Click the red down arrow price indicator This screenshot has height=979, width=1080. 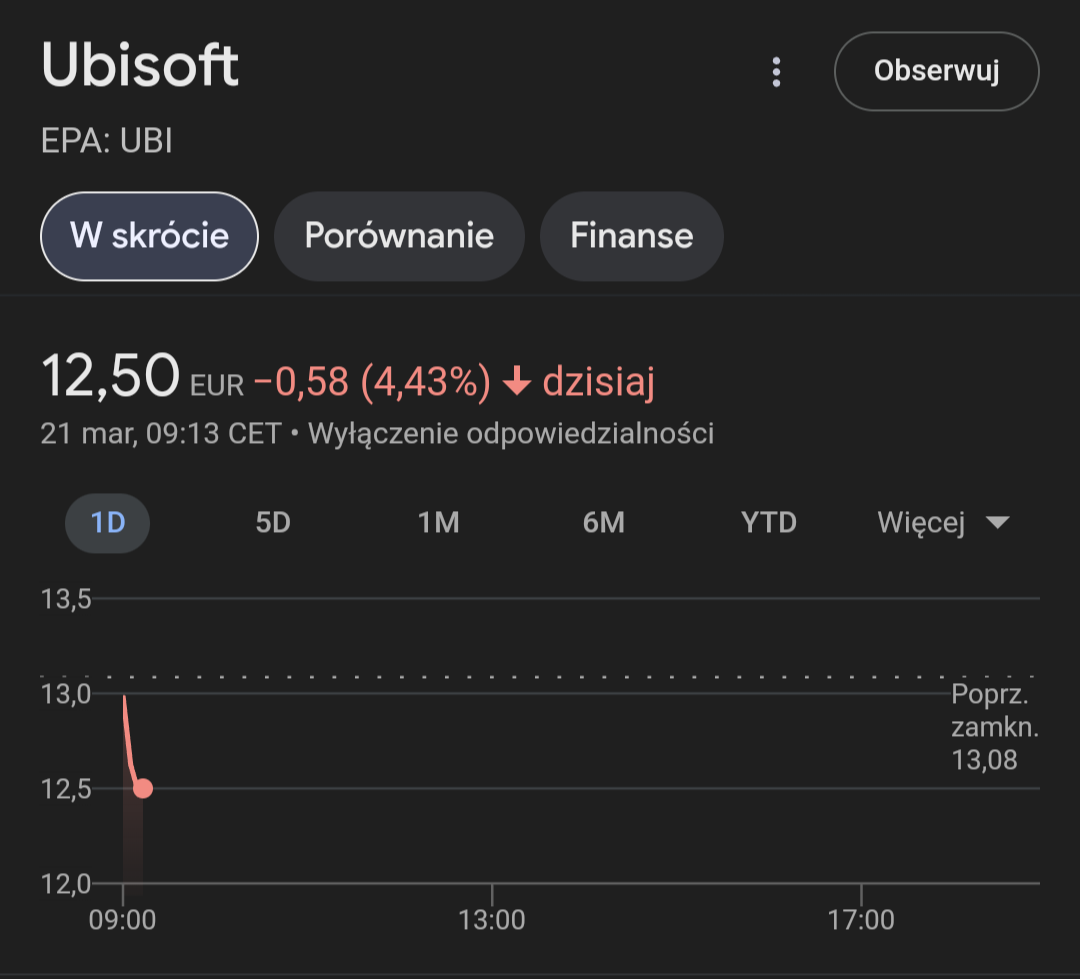[516, 382]
